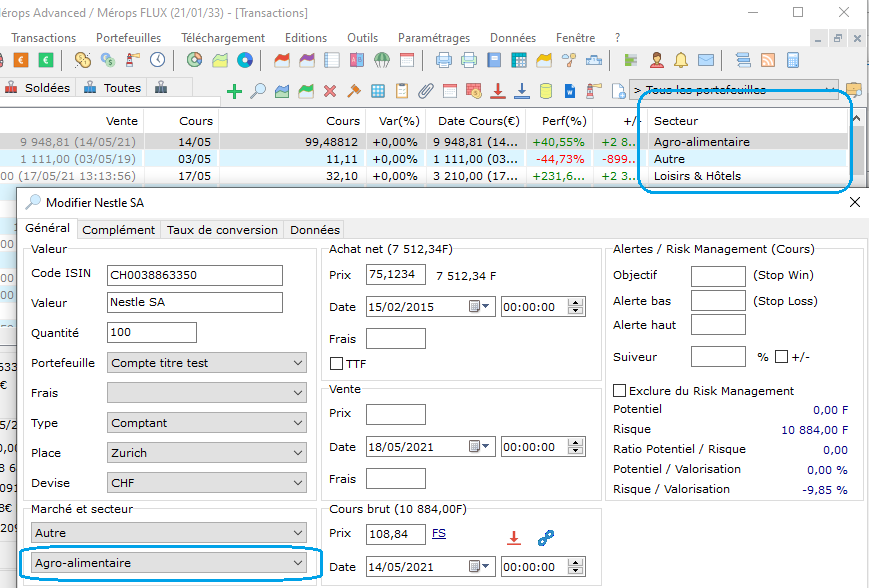Image resolution: width=869 pixels, height=588 pixels.
Task: Click red download arrow beside FS link
Action: click(x=514, y=538)
